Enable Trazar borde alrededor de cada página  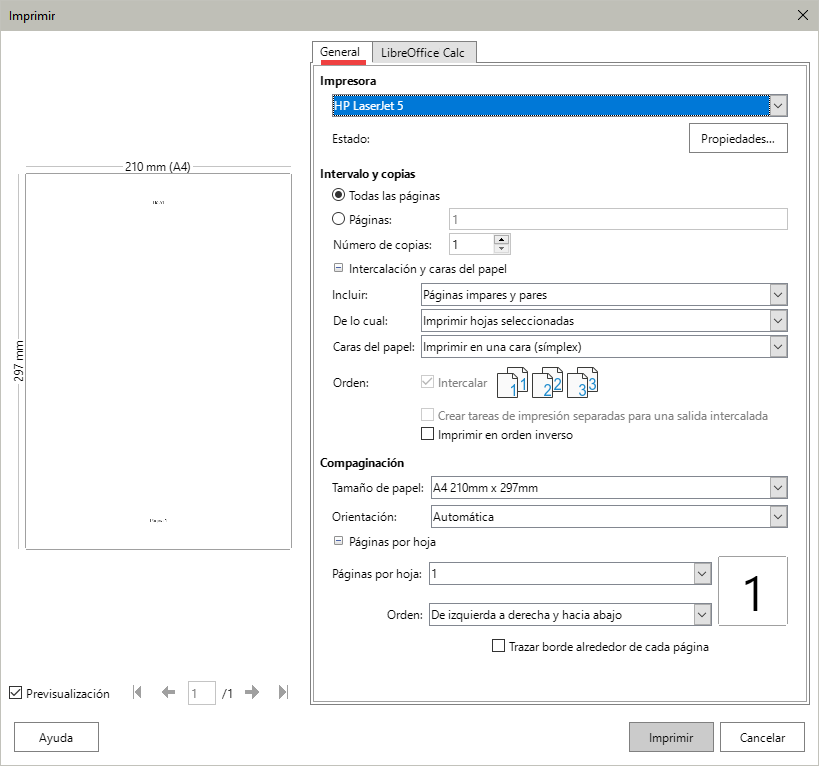coord(499,647)
